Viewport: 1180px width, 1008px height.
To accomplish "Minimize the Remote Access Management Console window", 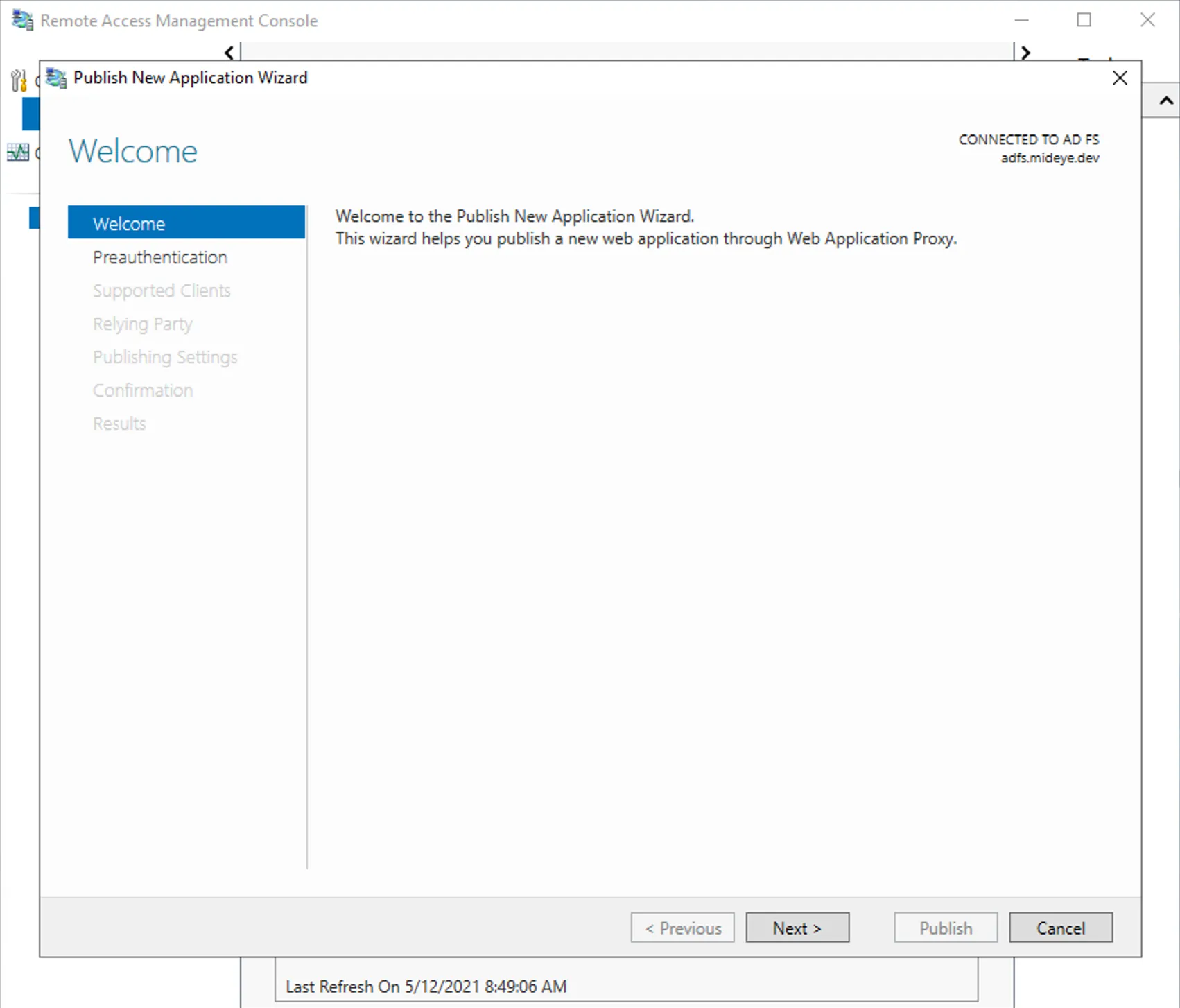I will pyautogui.click(x=1021, y=20).
